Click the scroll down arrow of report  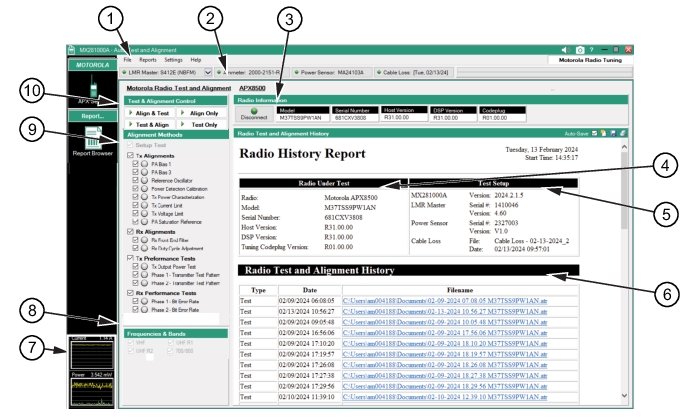624,396
